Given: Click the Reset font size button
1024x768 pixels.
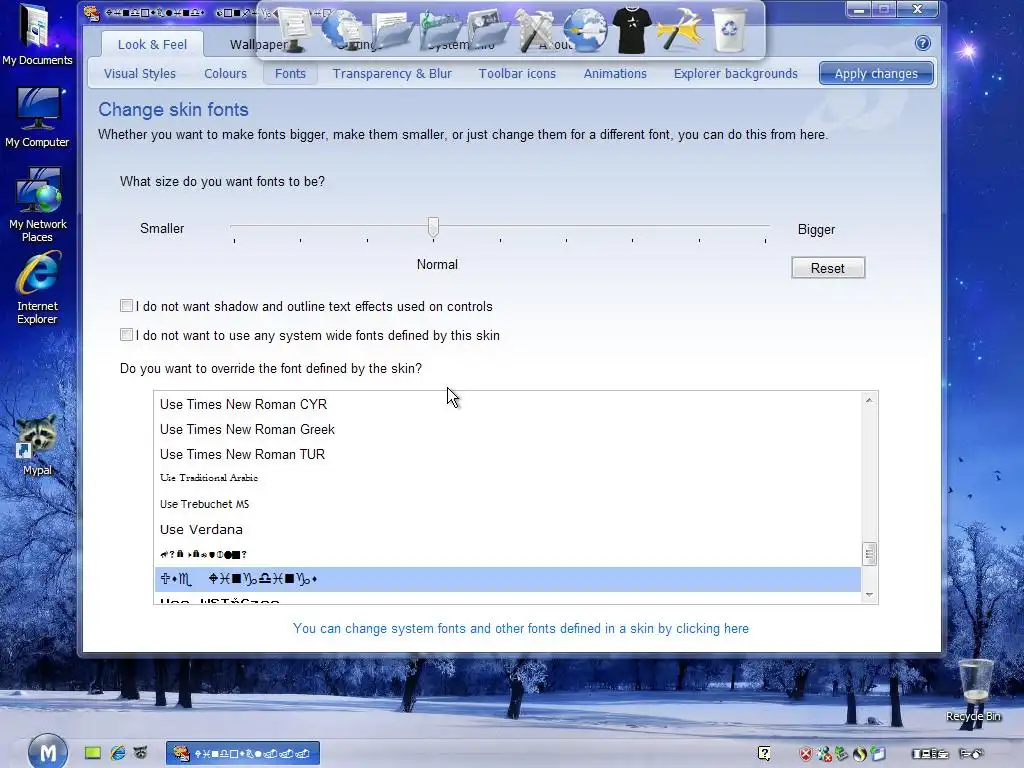Looking at the screenshot, I should click(x=827, y=268).
